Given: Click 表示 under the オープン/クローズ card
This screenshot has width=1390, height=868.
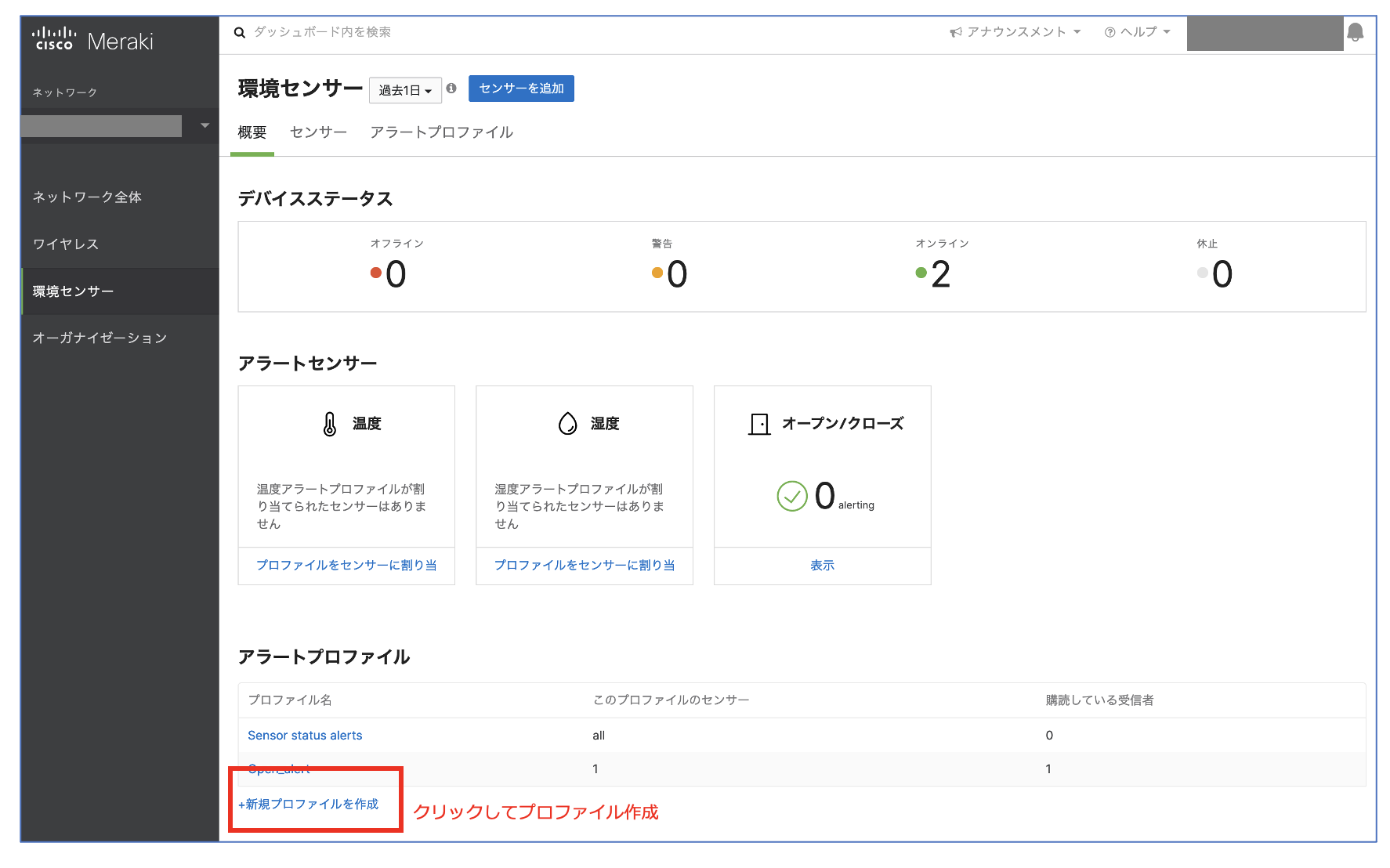Looking at the screenshot, I should pos(822,565).
